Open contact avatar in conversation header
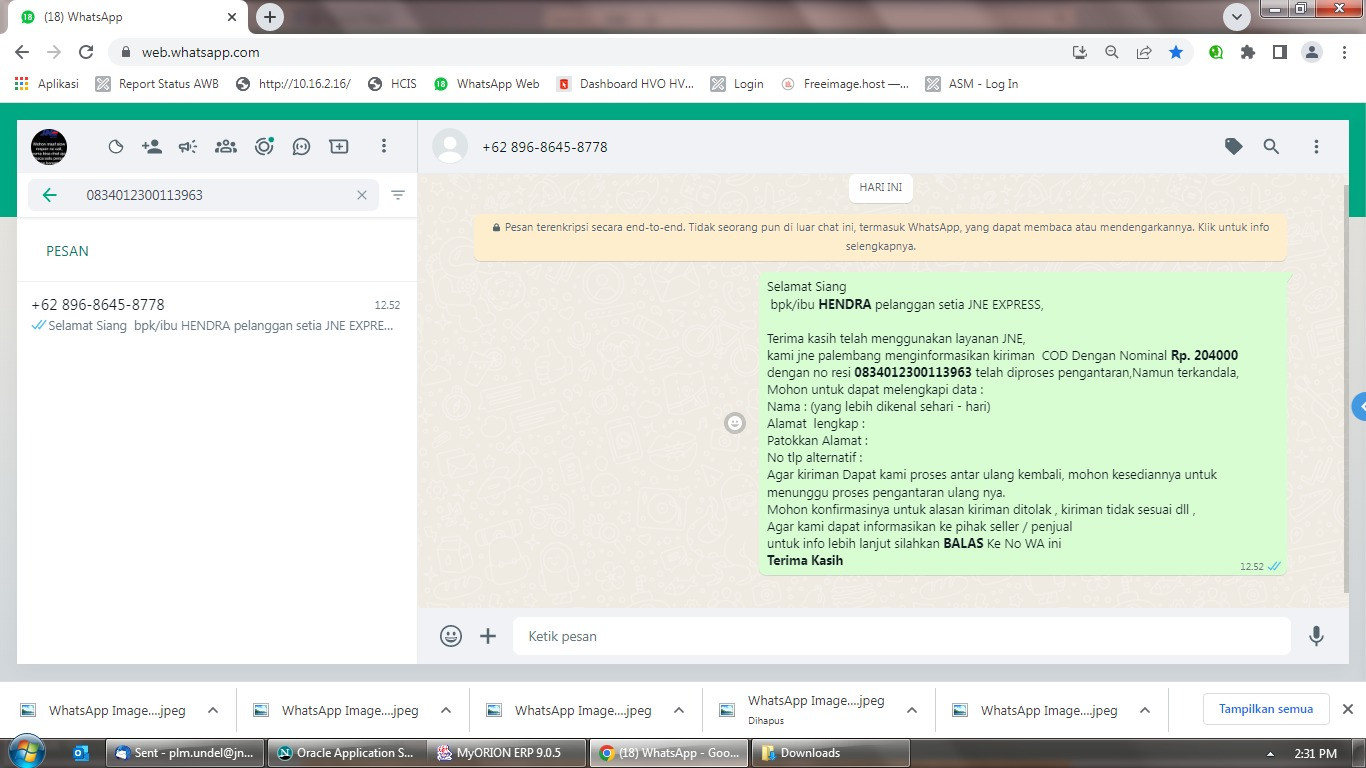This screenshot has width=1366, height=768. point(450,147)
